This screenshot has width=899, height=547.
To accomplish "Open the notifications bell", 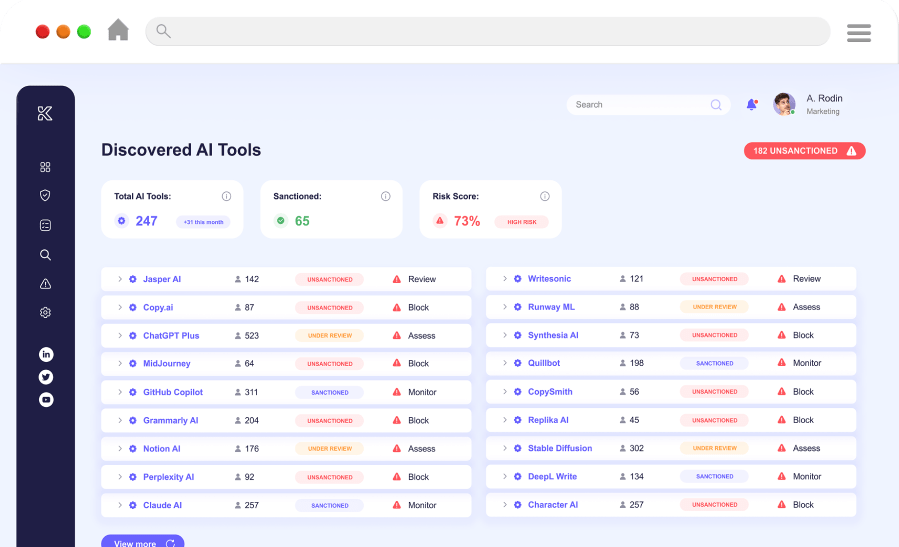I will click(x=751, y=104).
